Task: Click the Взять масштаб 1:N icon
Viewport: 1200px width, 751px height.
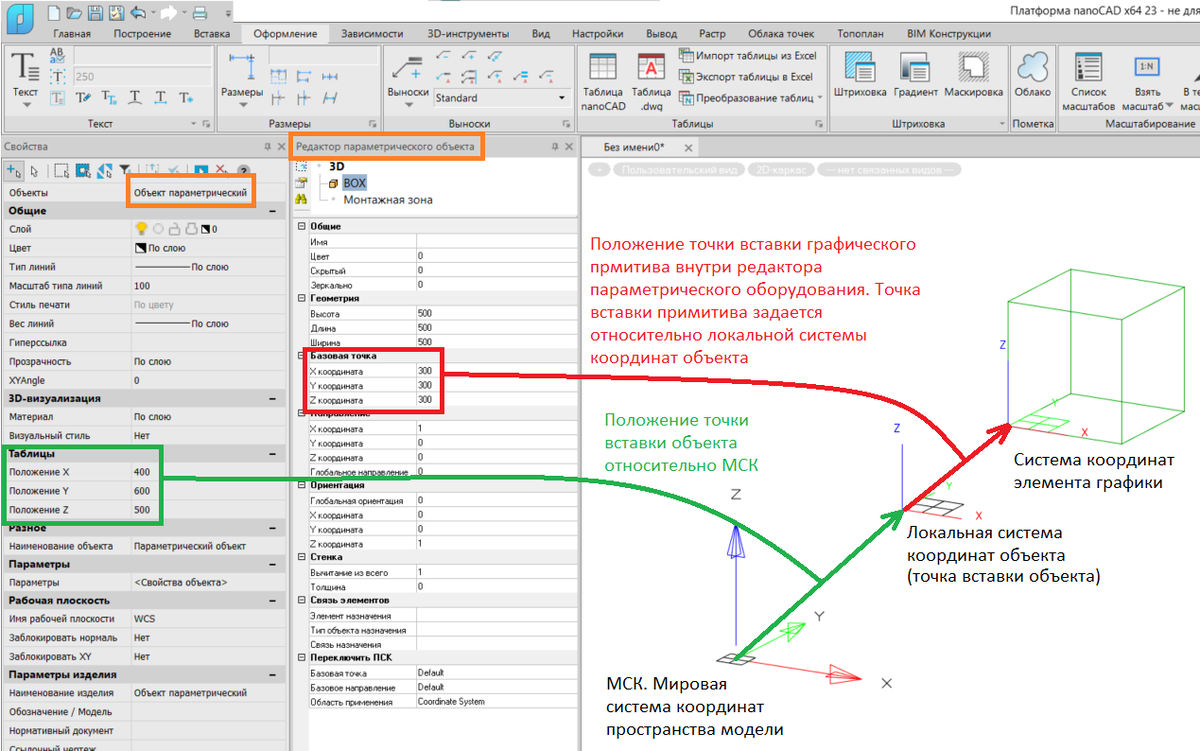Action: click(1147, 67)
